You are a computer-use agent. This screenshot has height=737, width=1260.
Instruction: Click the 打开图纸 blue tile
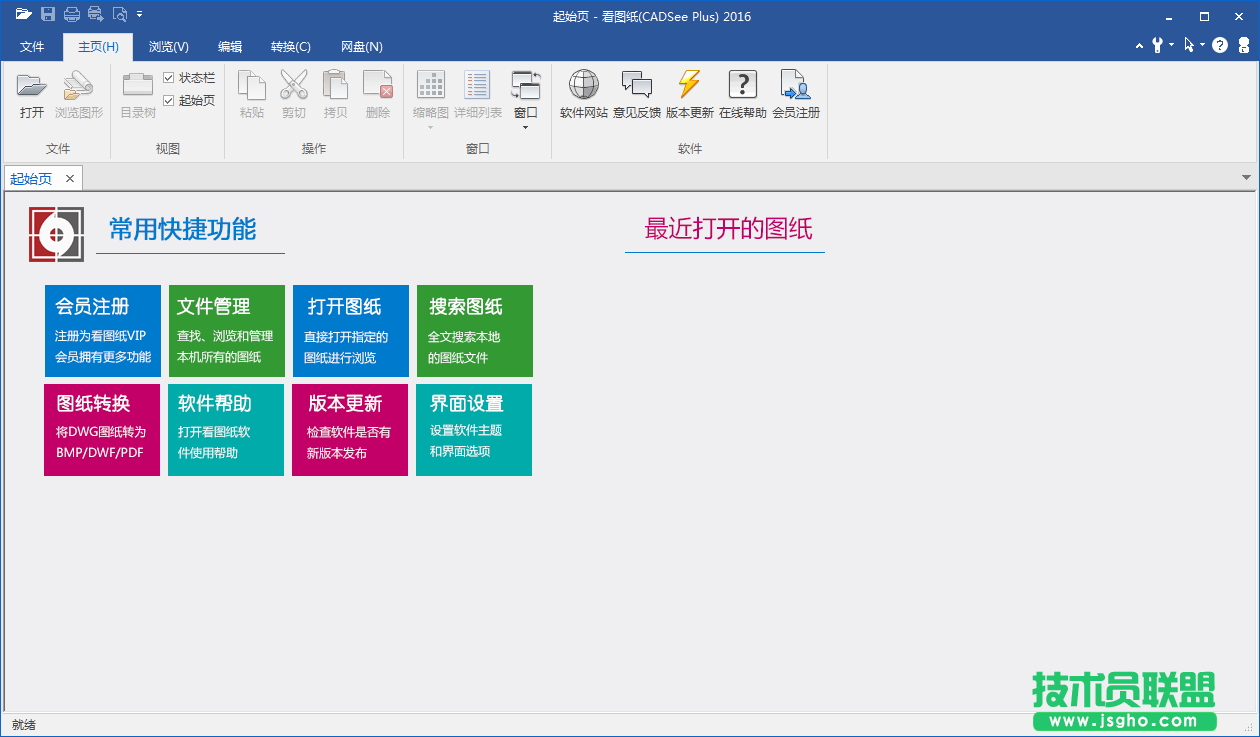(x=351, y=331)
